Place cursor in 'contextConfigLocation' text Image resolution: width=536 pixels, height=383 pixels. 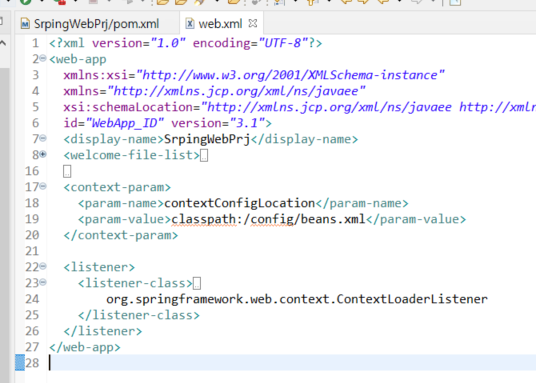[x=239, y=203]
